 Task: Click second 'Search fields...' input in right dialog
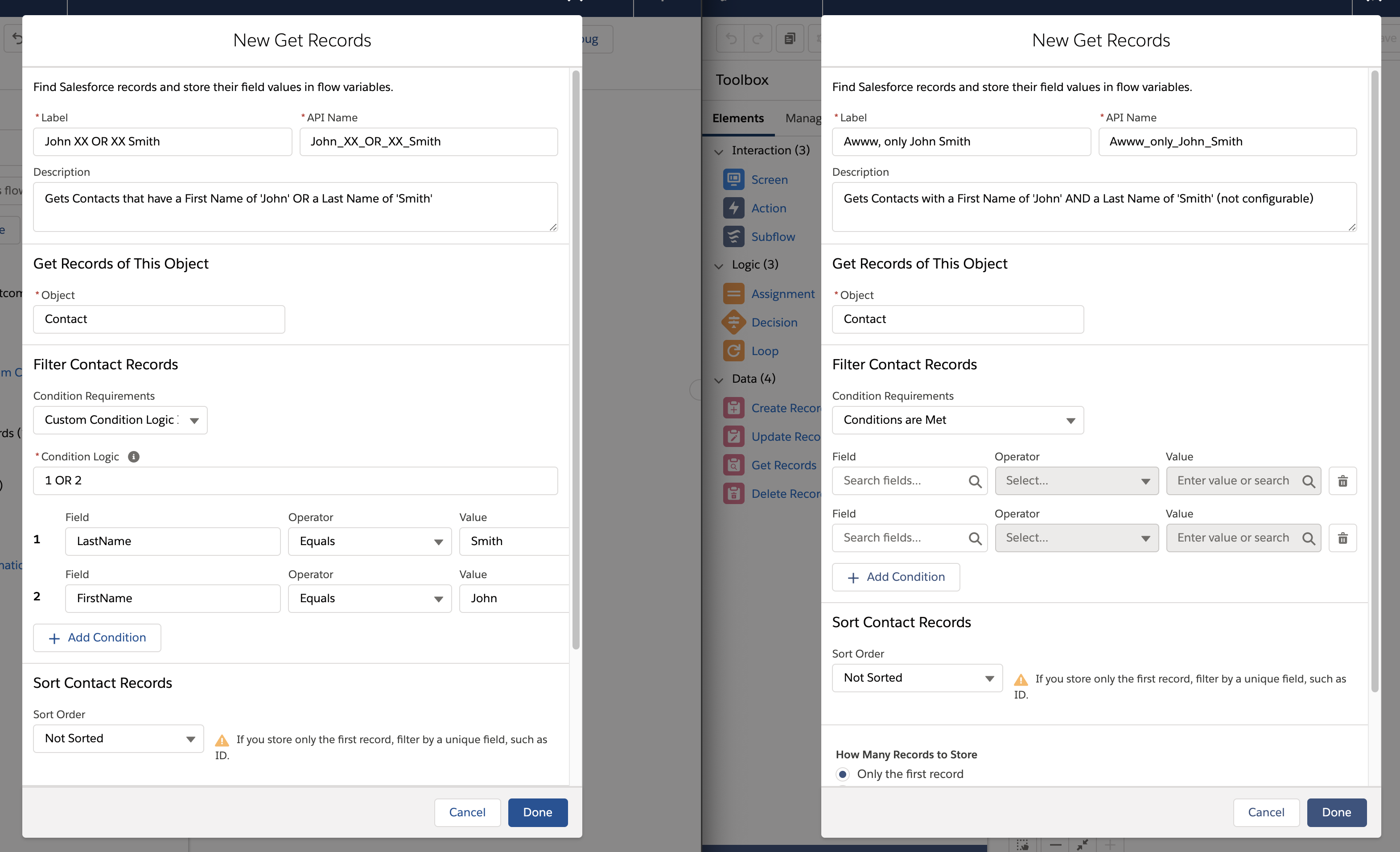(x=910, y=538)
